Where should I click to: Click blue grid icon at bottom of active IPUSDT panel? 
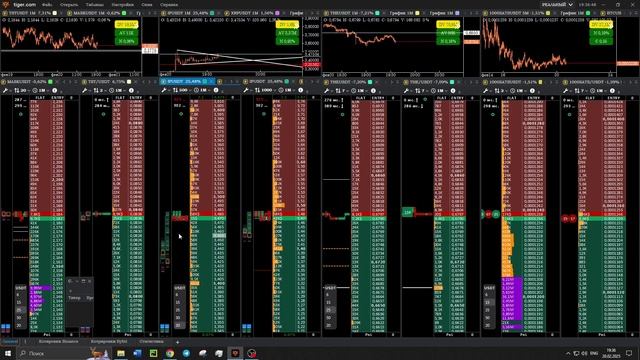(164, 327)
